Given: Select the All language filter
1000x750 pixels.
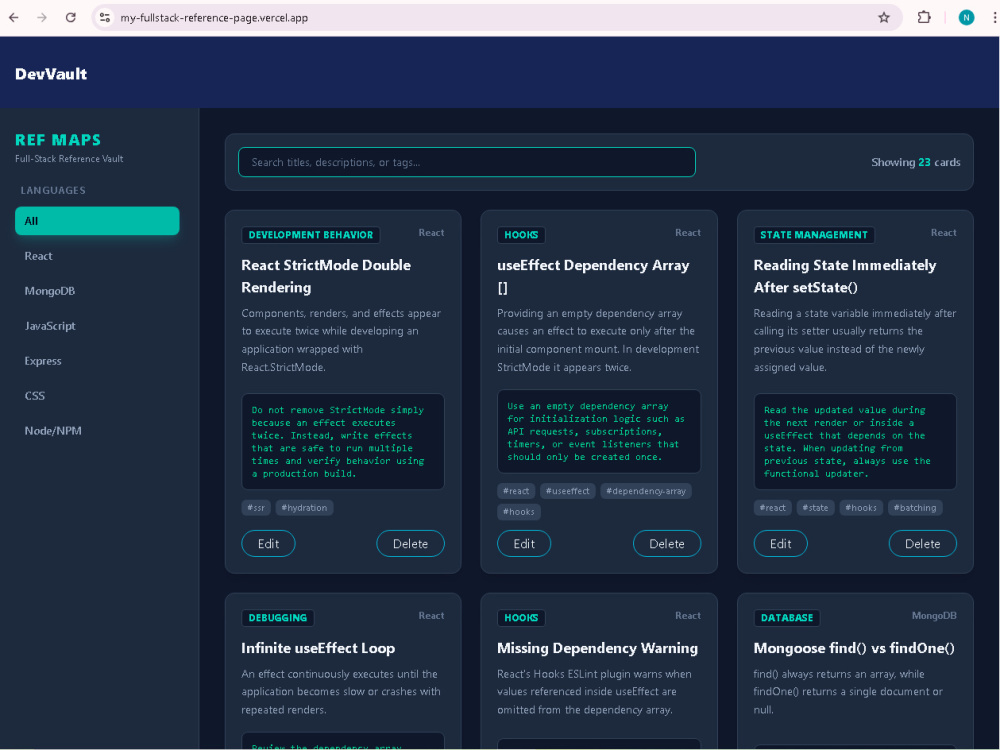Looking at the screenshot, I should pyautogui.click(x=97, y=221).
